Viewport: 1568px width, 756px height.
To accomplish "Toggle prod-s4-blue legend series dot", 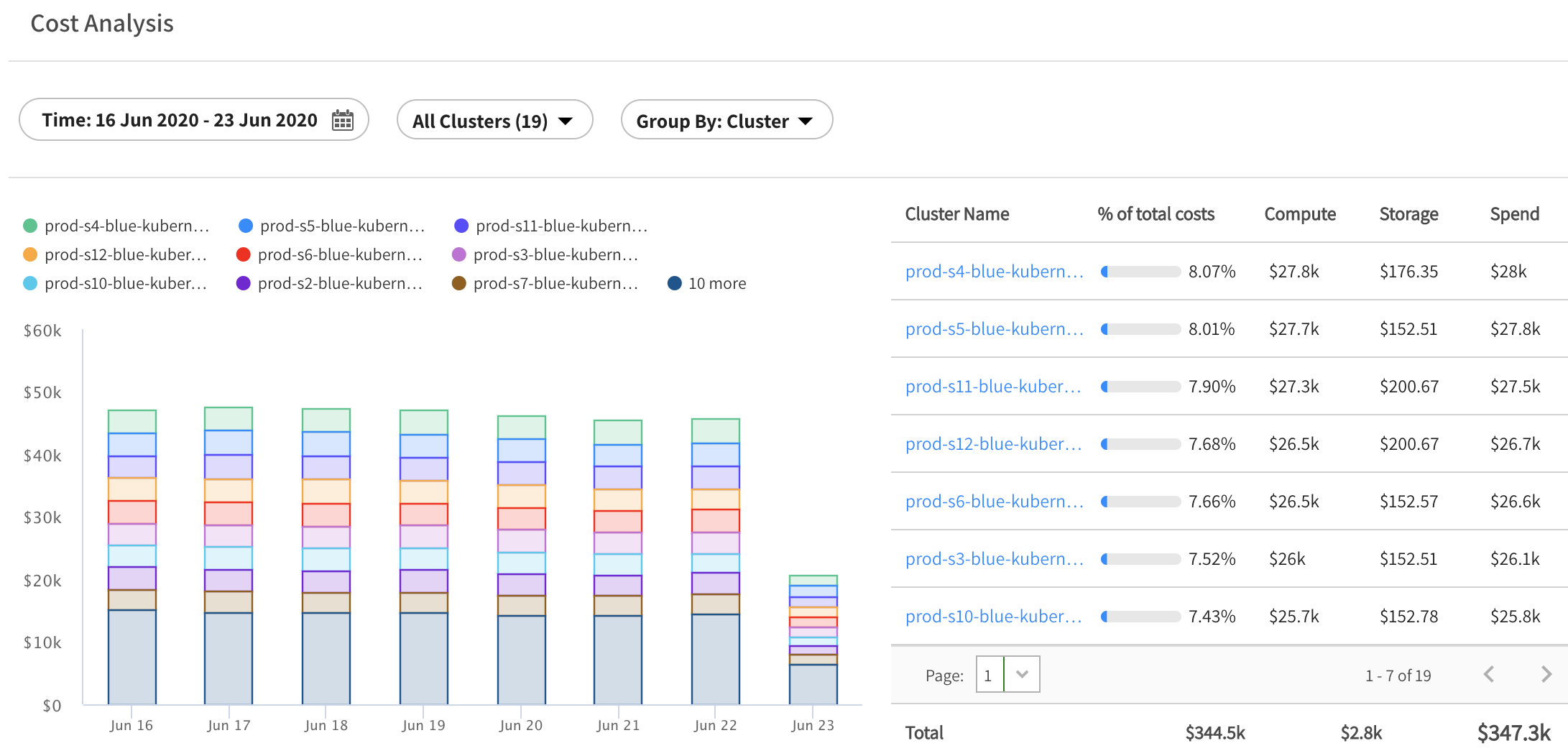I will (x=30, y=226).
